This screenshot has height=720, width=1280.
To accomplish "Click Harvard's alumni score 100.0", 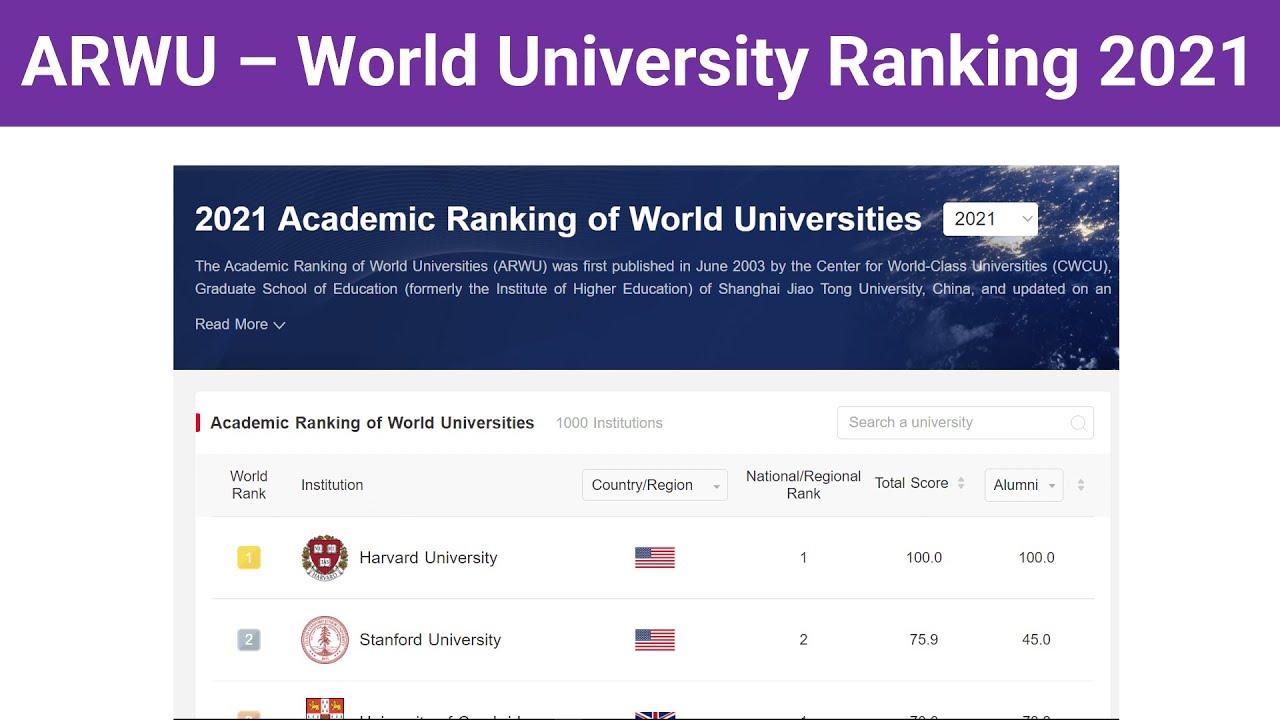I will (1036, 558).
